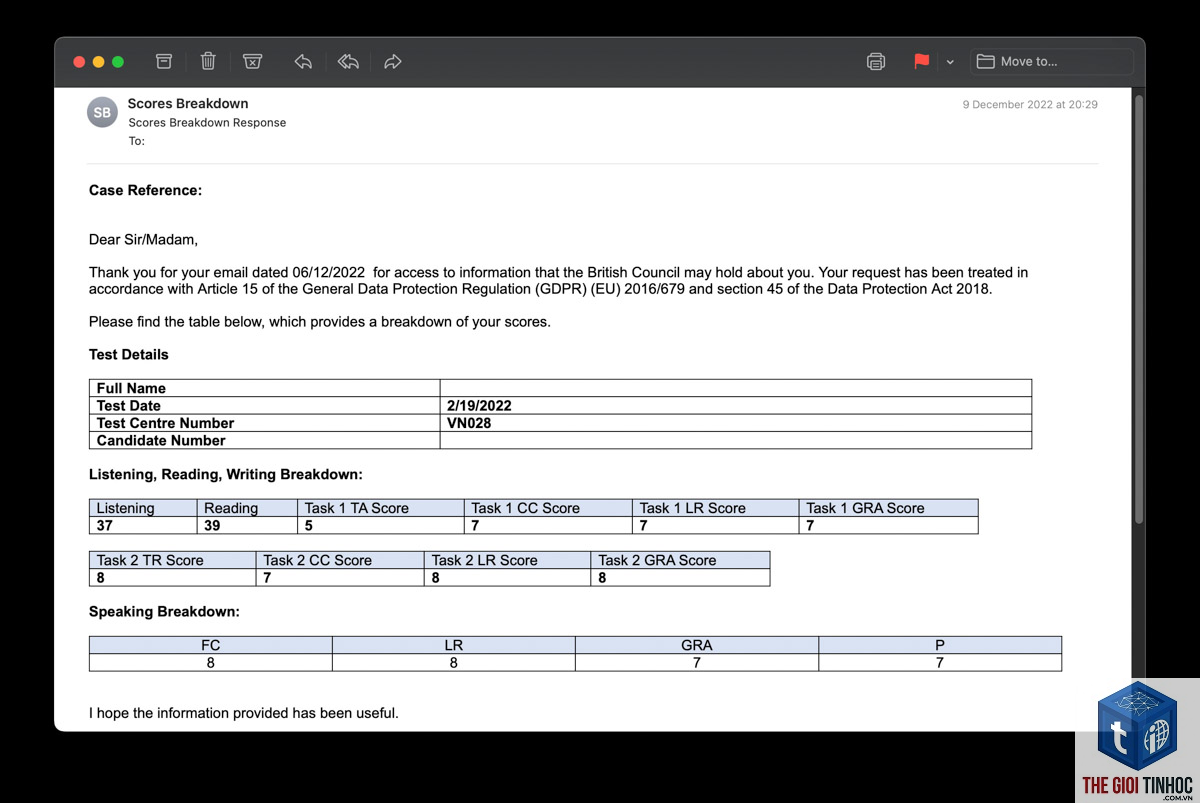Print the email using the printer icon
The height and width of the screenshot is (803, 1200).
tap(876, 61)
